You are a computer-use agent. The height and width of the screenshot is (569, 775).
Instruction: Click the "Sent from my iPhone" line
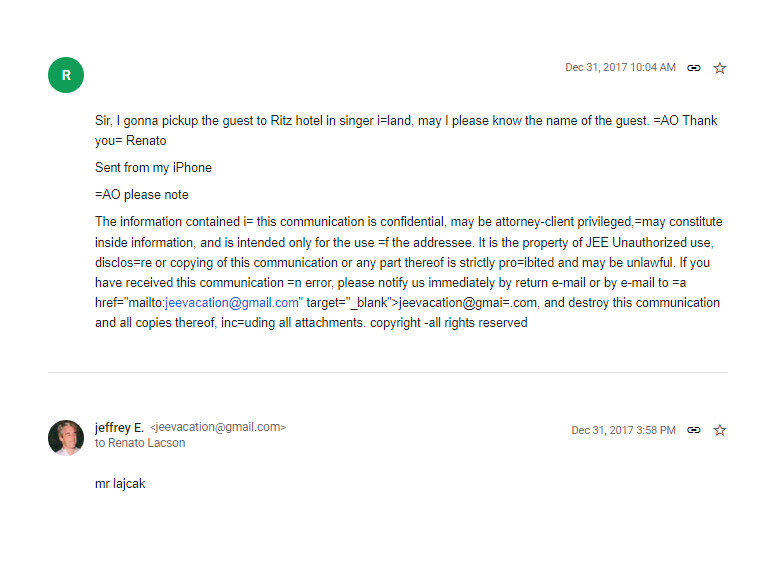[153, 168]
